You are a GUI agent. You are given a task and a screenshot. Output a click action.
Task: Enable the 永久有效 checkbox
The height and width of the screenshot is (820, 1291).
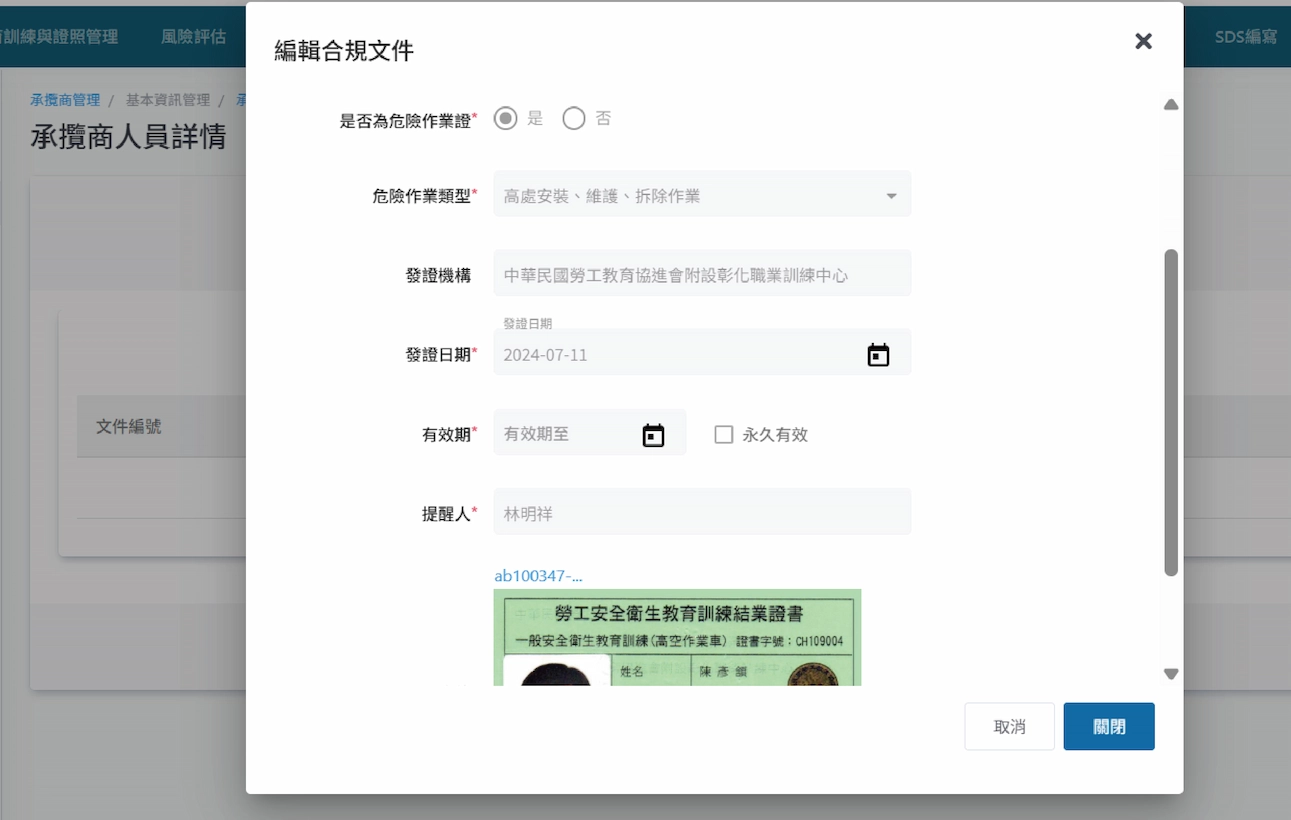click(x=724, y=435)
